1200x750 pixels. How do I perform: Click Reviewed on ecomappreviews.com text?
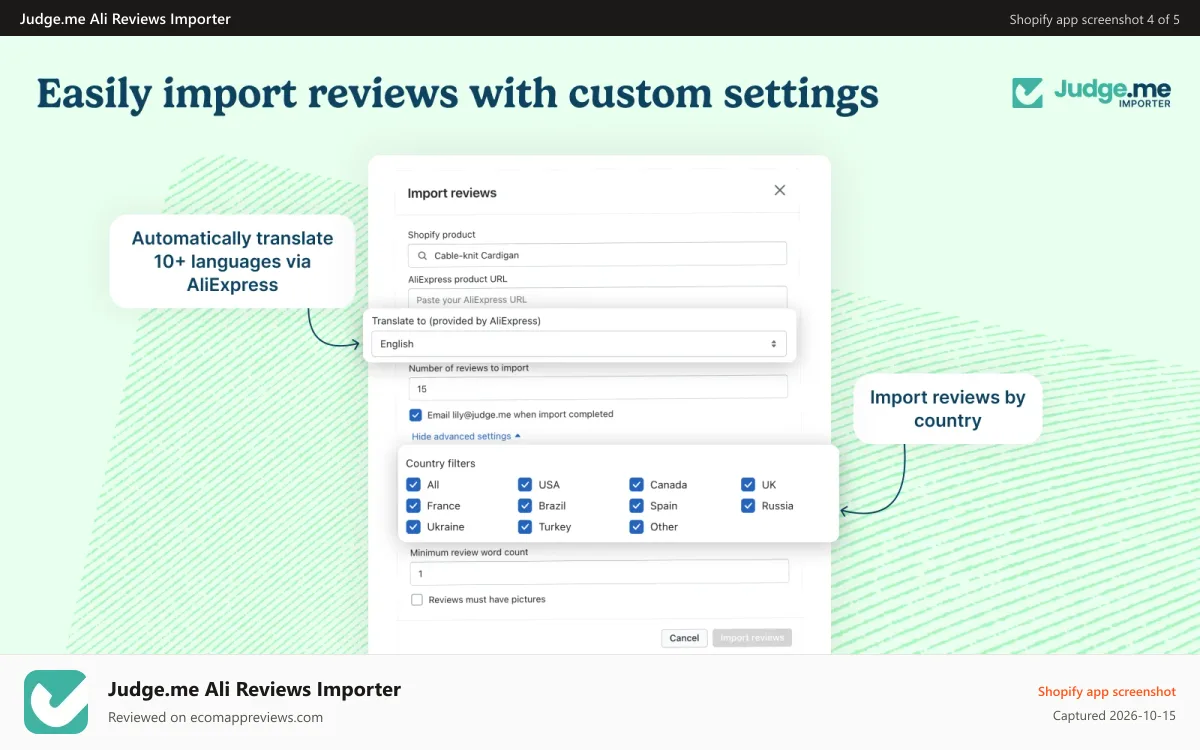coord(215,717)
